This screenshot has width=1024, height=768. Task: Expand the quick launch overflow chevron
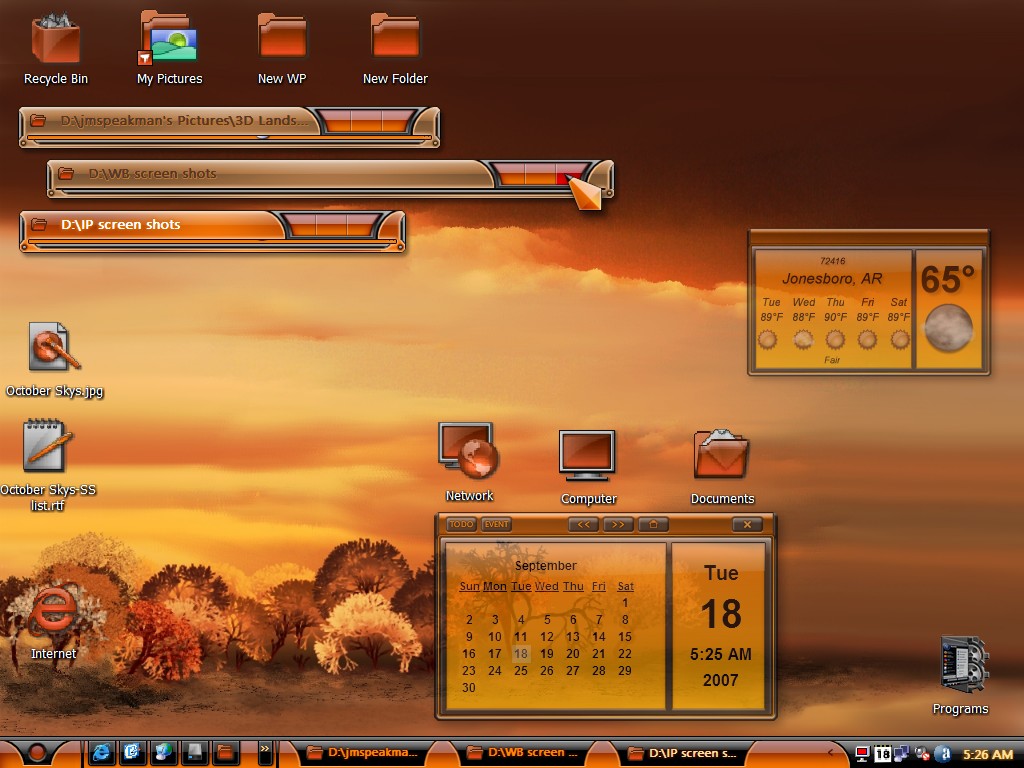(x=264, y=750)
